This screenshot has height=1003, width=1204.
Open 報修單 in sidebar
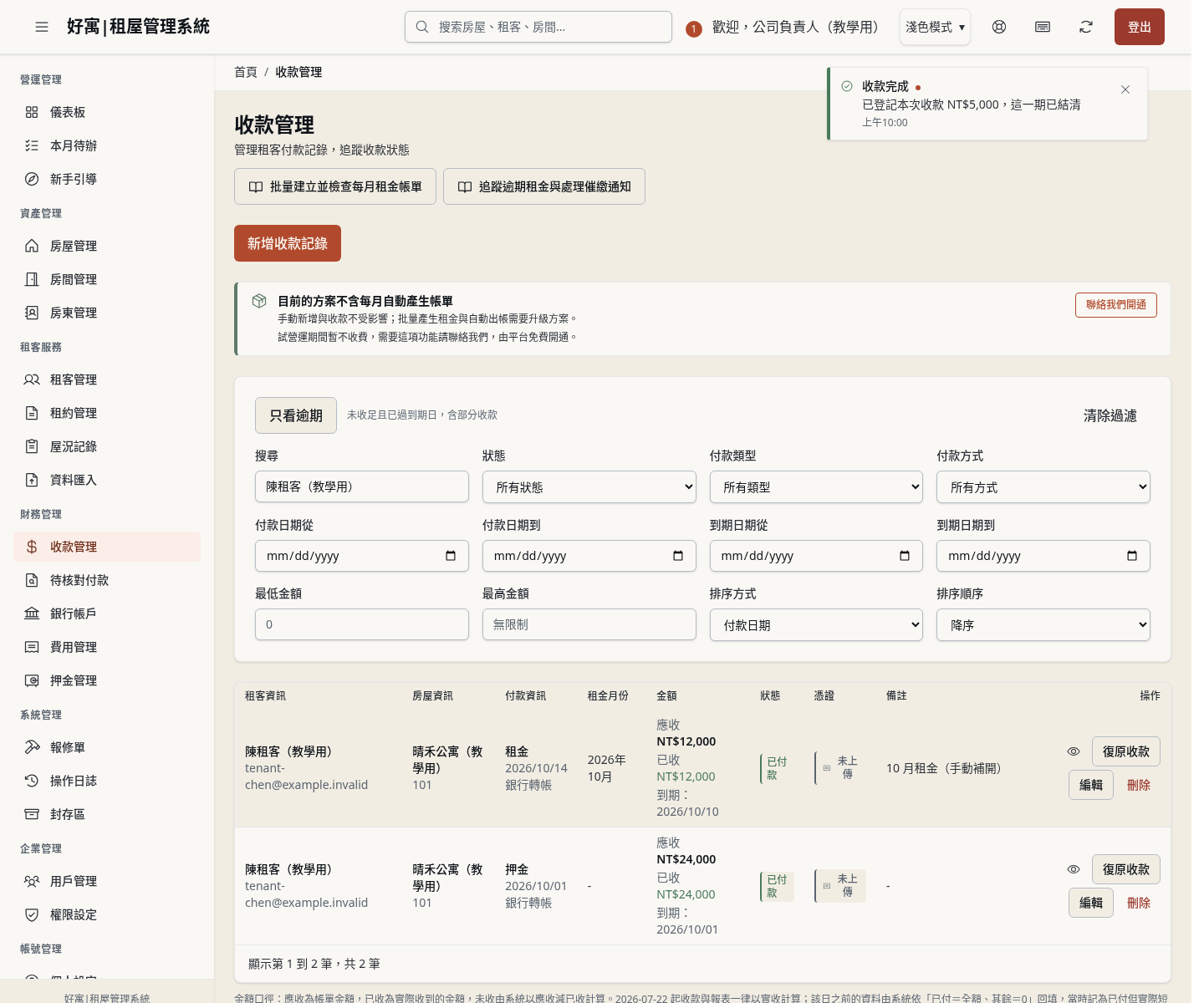[x=107, y=747]
